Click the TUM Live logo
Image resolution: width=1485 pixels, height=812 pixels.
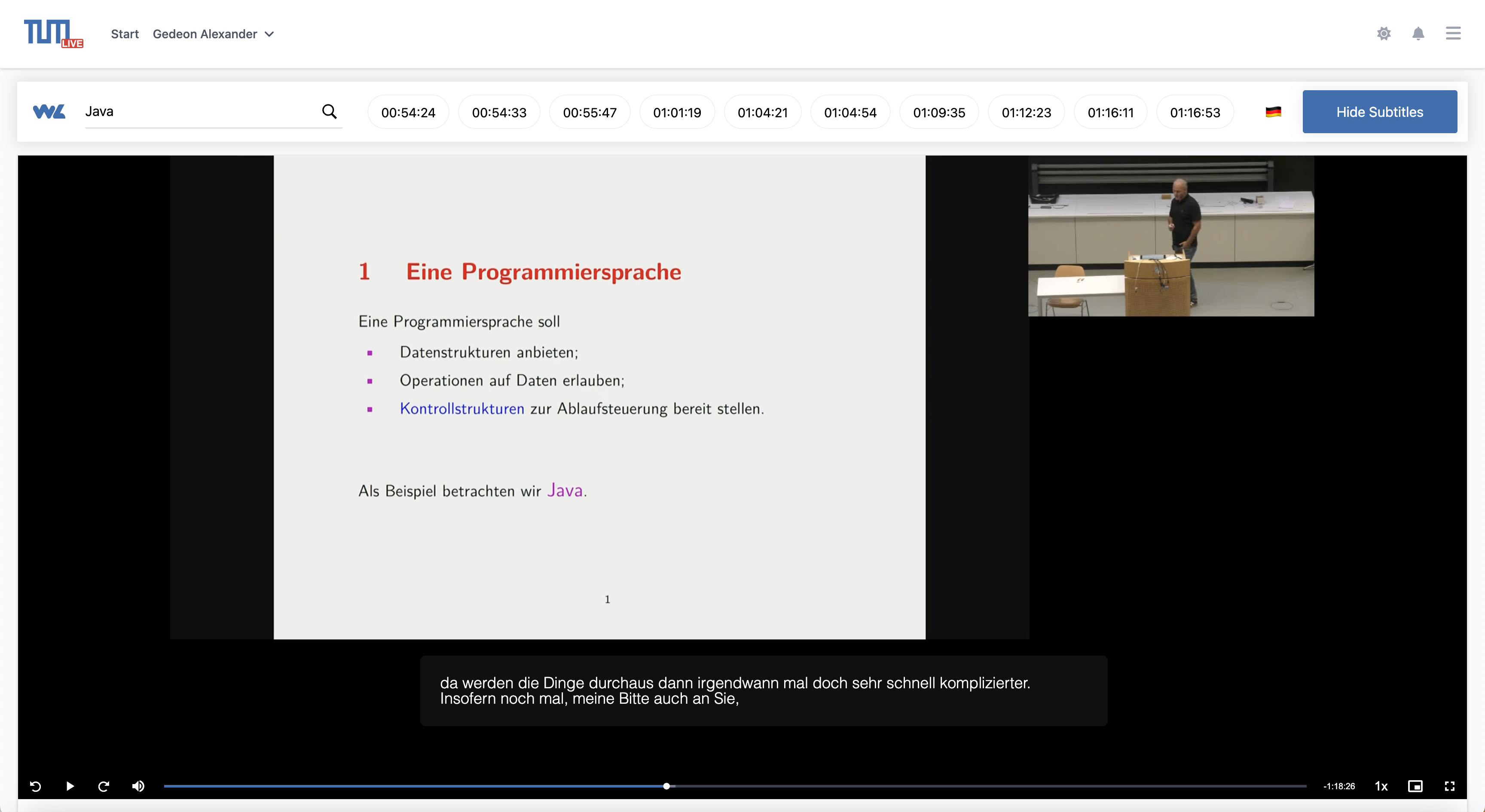coord(53,34)
